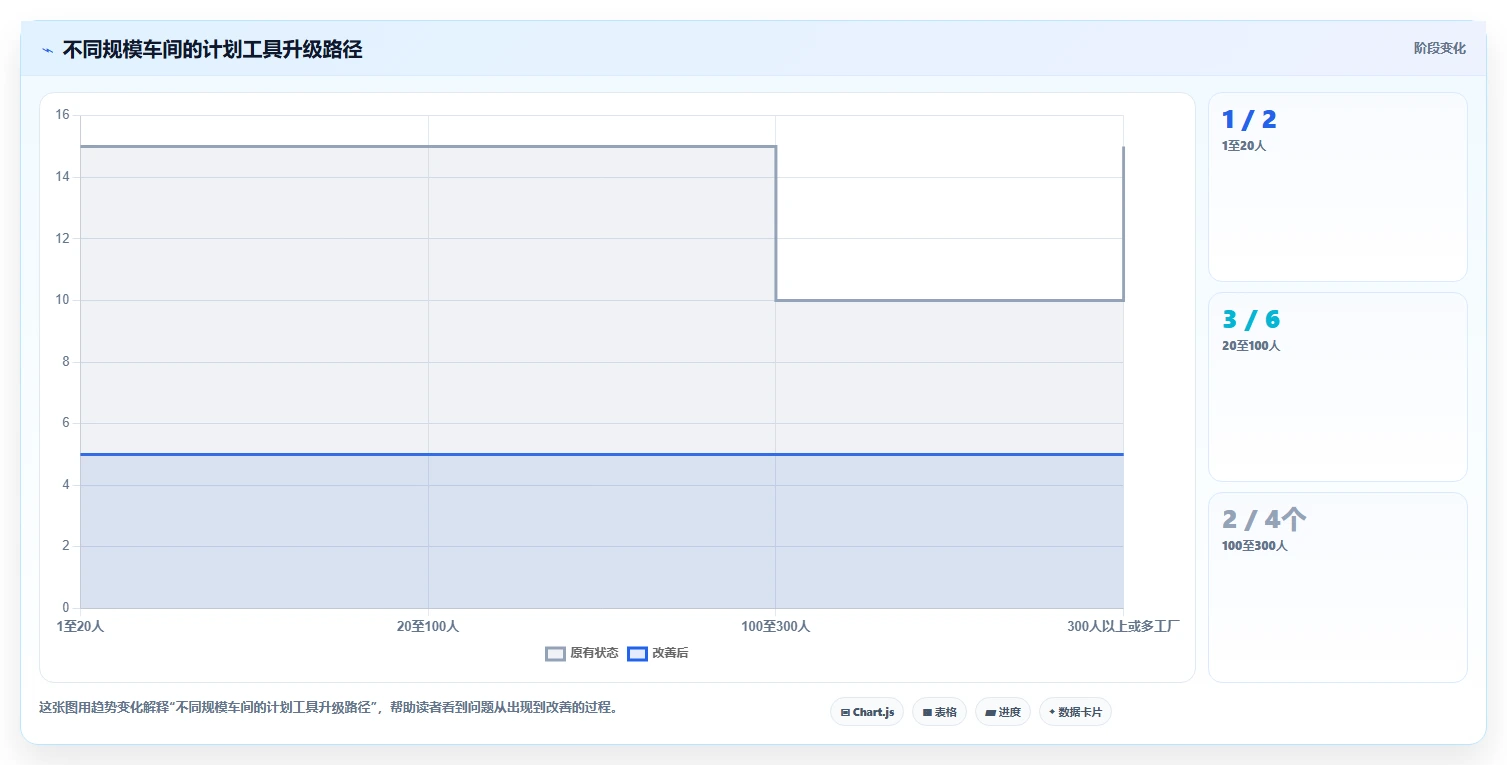Select the 进度 tag
Viewport: 1507px width, 765px height.
pyautogui.click(x=1003, y=712)
